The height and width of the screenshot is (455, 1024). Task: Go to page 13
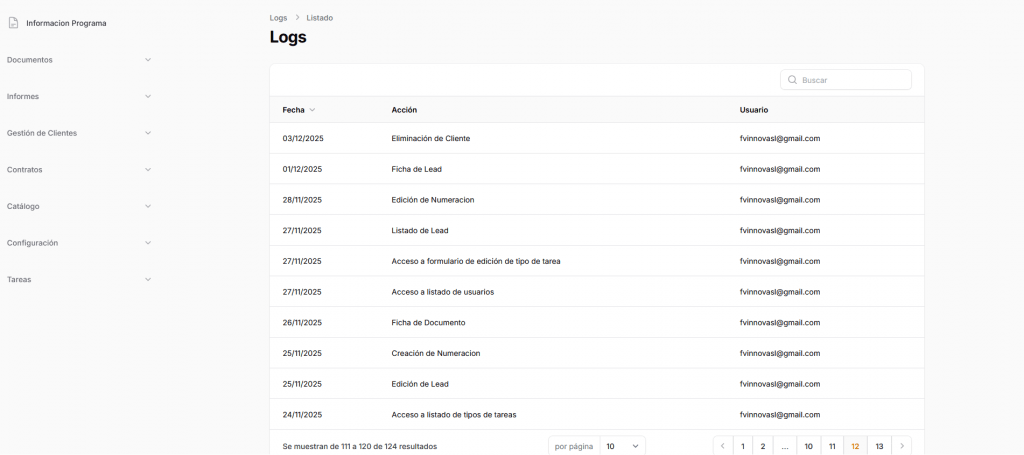click(x=879, y=446)
